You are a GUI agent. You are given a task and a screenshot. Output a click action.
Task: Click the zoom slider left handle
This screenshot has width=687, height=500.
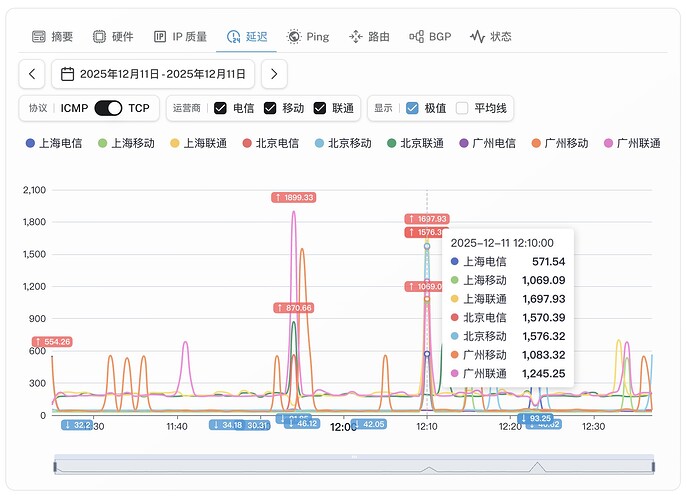click(55, 467)
